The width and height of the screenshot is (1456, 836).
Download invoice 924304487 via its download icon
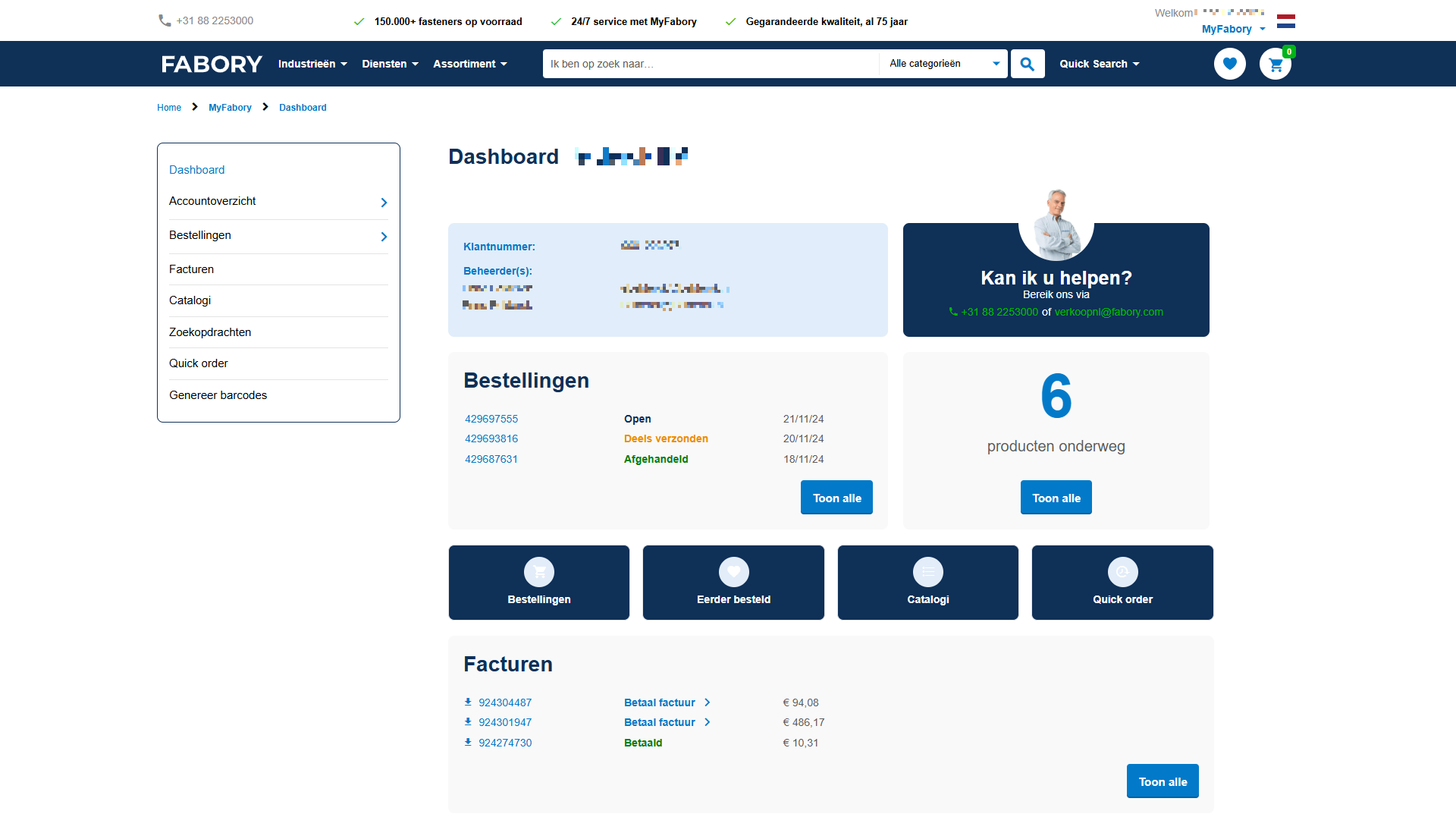(468, 702)
